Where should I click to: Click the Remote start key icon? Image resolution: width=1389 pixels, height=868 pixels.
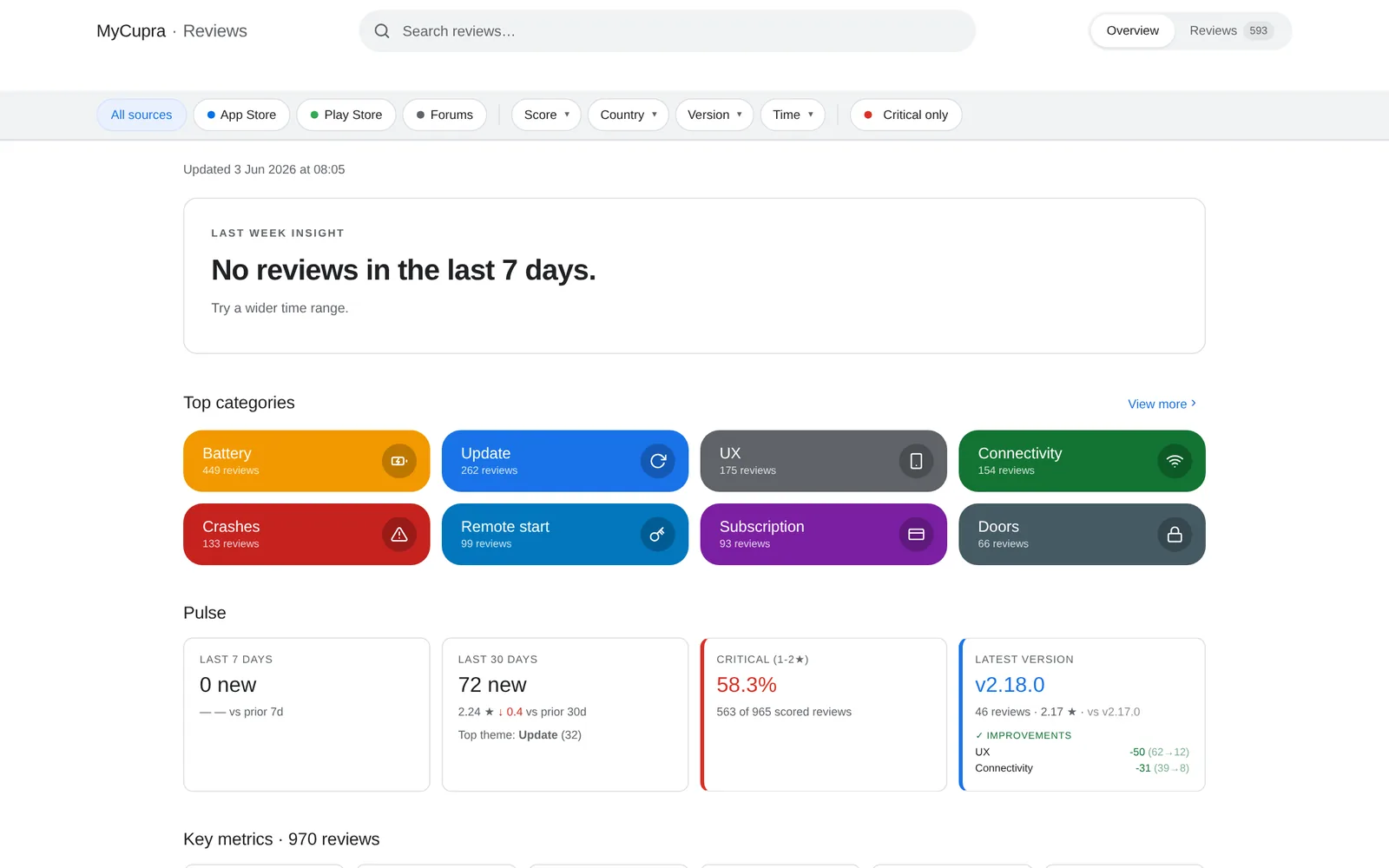coord(658,535)
